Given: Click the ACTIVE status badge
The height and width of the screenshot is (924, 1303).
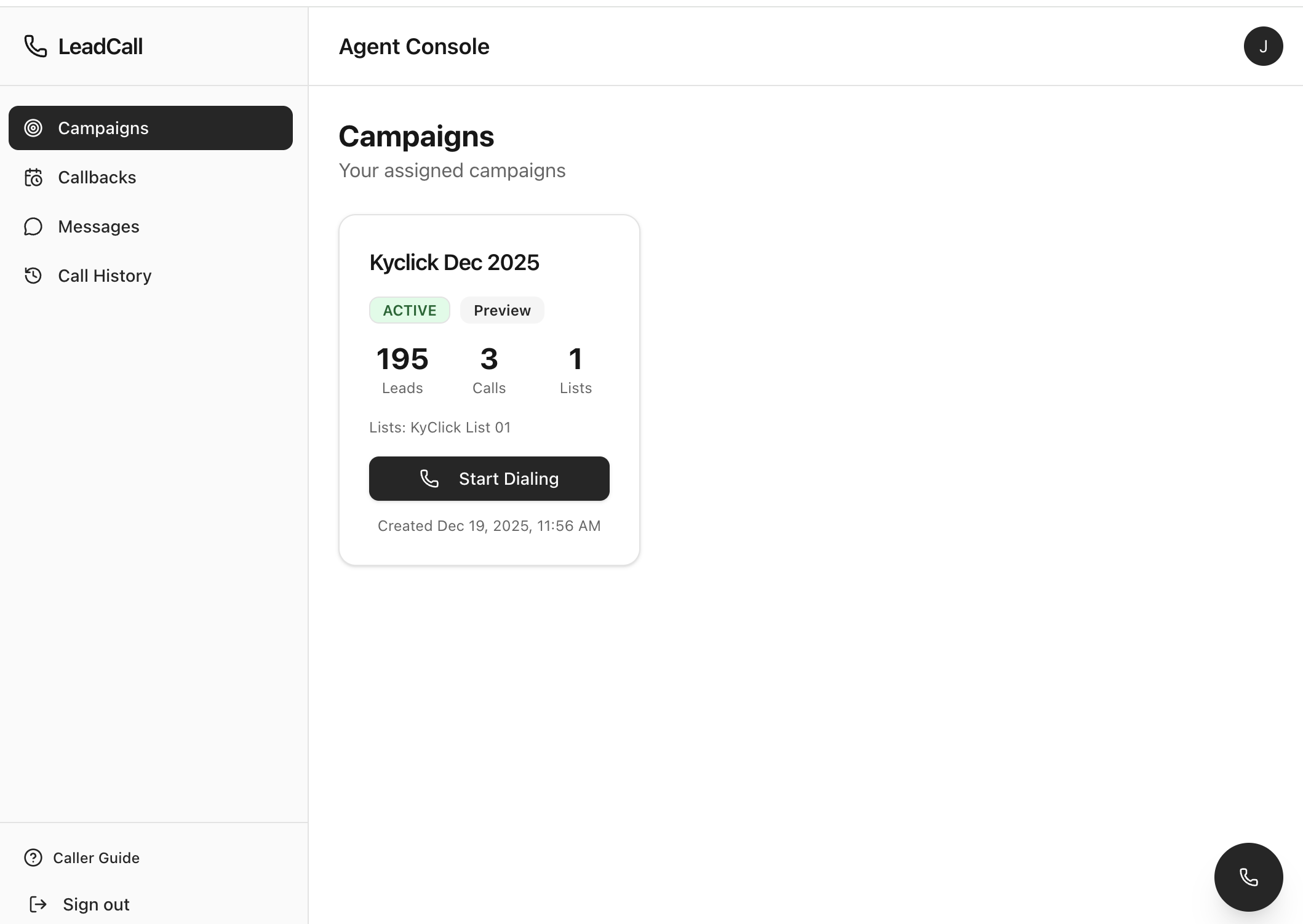Looking at the screenshot, I should pos(409,310).
